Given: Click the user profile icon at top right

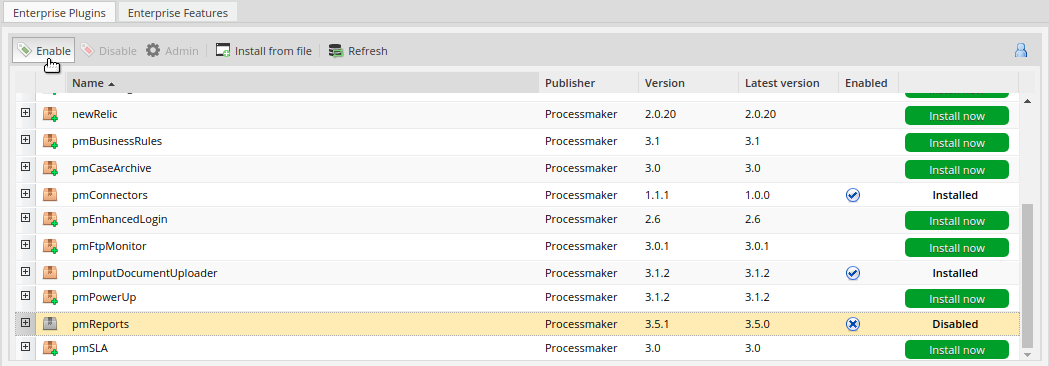Looking at the screenshot, I should point(1021,50).
